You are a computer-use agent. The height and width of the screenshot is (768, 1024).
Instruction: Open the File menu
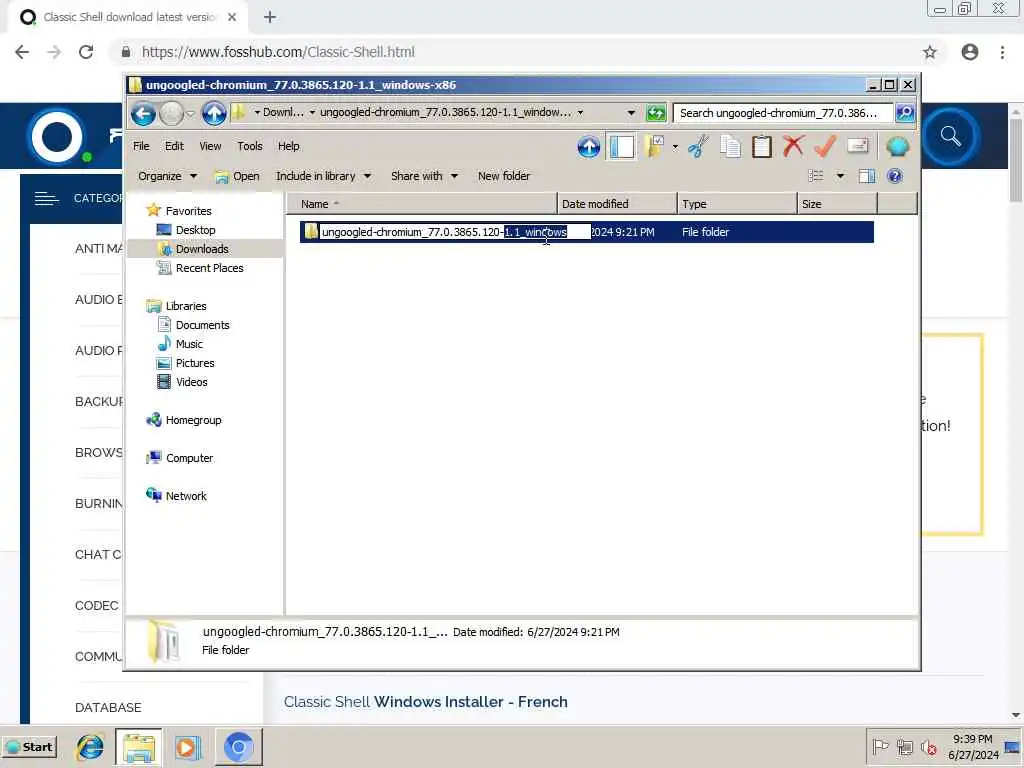(x=141, y=146)
